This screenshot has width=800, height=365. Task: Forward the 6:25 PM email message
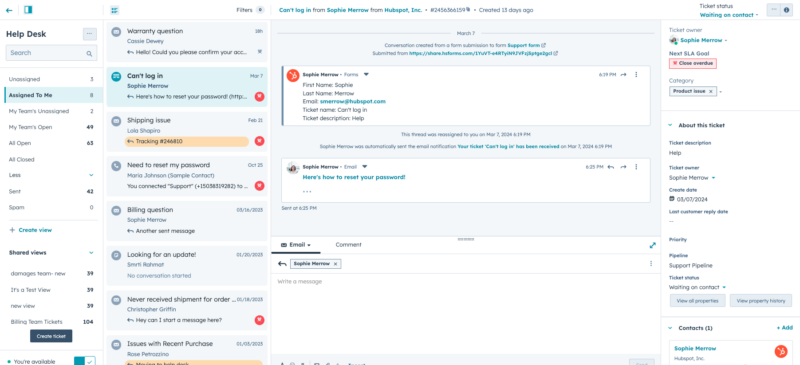tap(623, 167)
